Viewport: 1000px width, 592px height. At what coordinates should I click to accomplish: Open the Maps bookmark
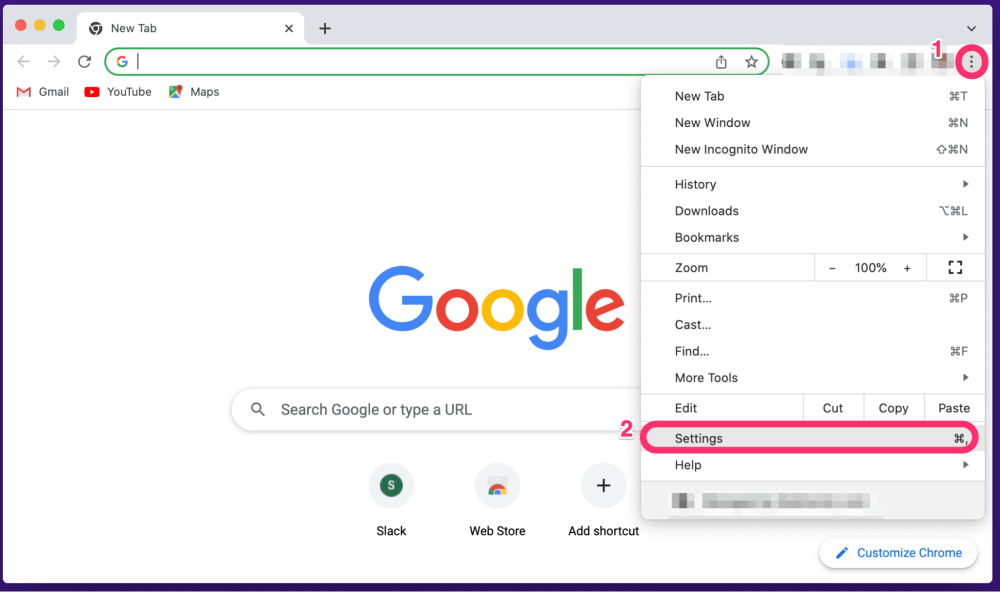(x=194, y=92)
